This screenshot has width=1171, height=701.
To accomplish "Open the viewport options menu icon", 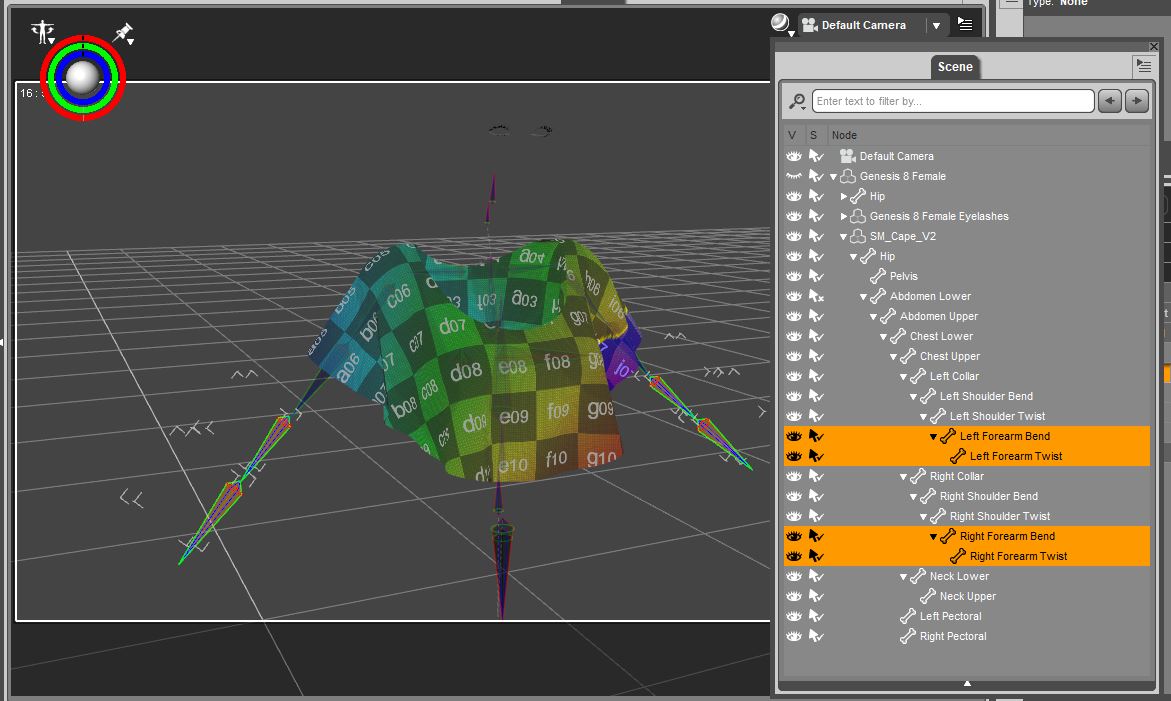I will [964, 24].
